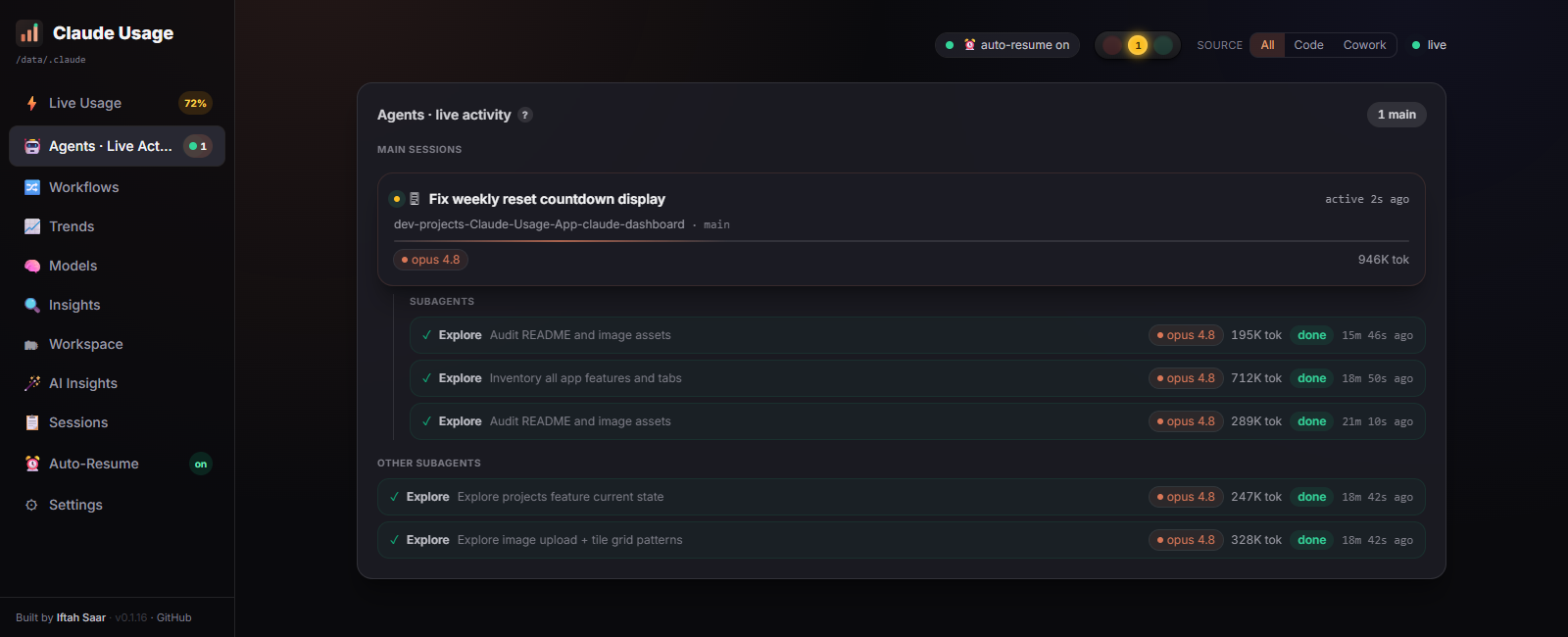Click the 'done' badge on 247K tok row

click(1311, 497)
